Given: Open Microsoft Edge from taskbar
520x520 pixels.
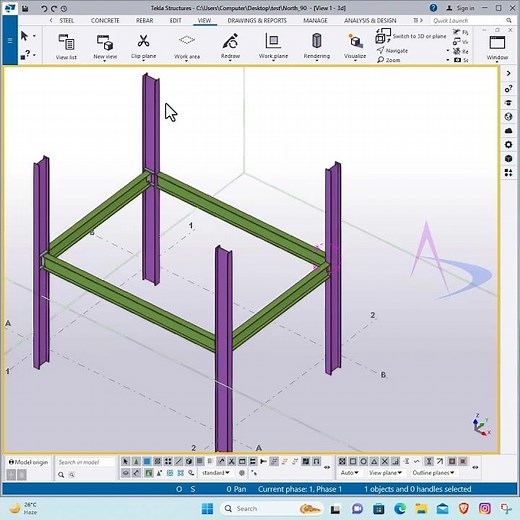Looking at the screenshot, I should pyautogui.click(x=400, y=509).
